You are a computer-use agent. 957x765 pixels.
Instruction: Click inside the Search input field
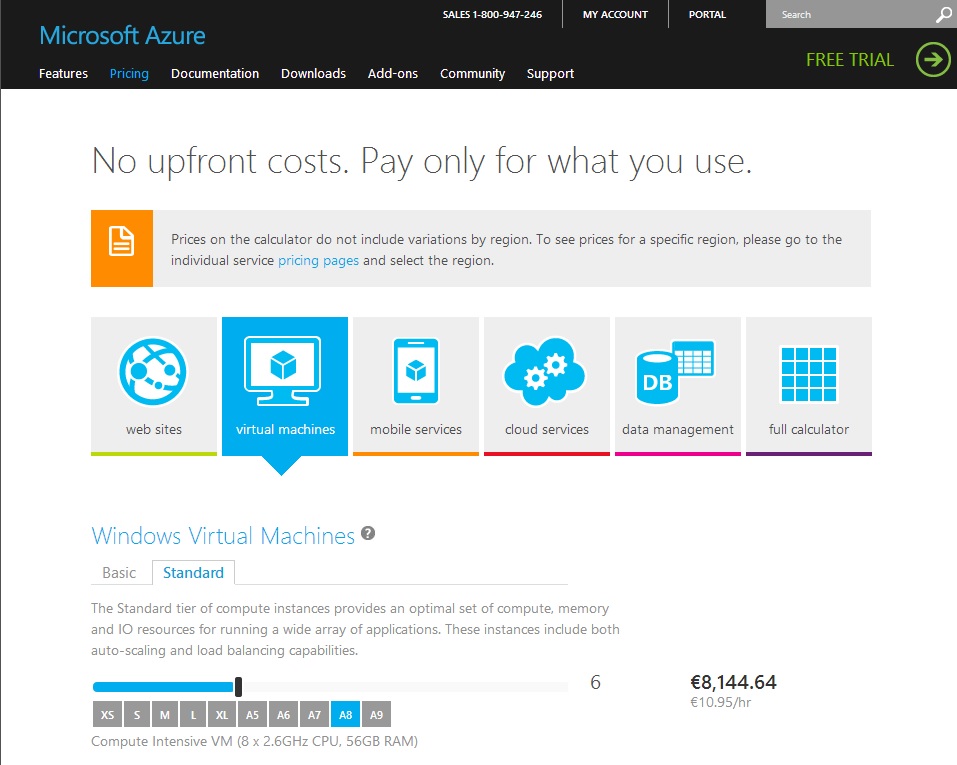(850, 15)
